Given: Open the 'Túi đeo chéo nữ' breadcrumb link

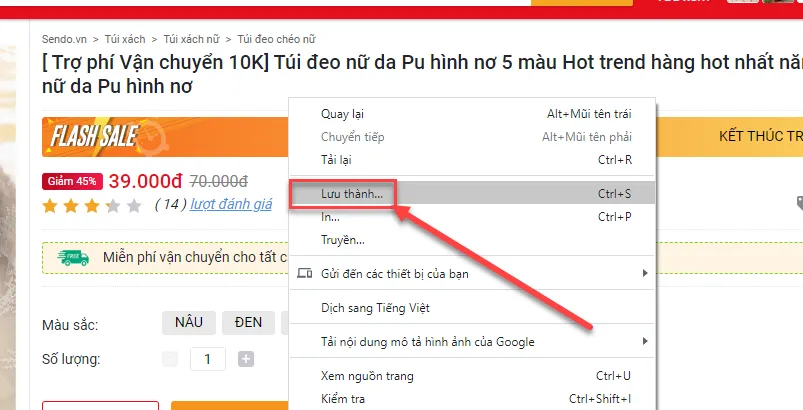Looking at the screenshot, I should pyautogui.click(x=277, y=39).
